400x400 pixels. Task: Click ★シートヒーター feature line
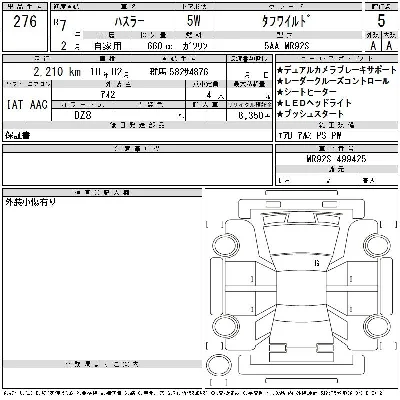[x=307, y=92]
